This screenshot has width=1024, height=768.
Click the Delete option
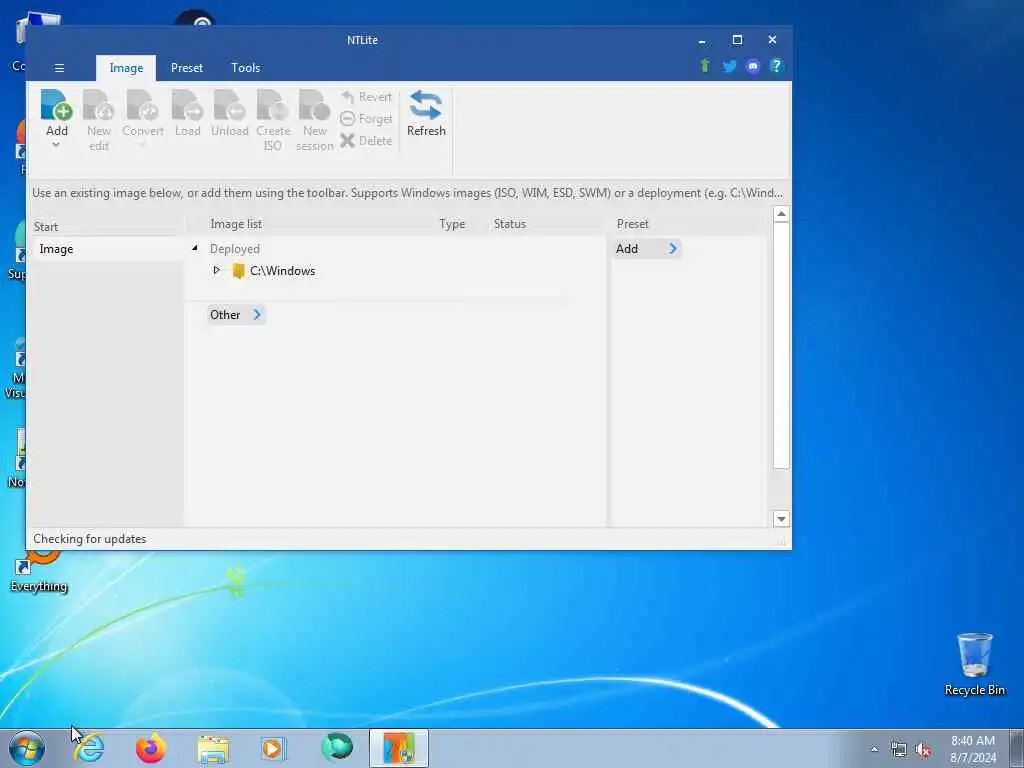pyautogui.click(x=366, y=140)
